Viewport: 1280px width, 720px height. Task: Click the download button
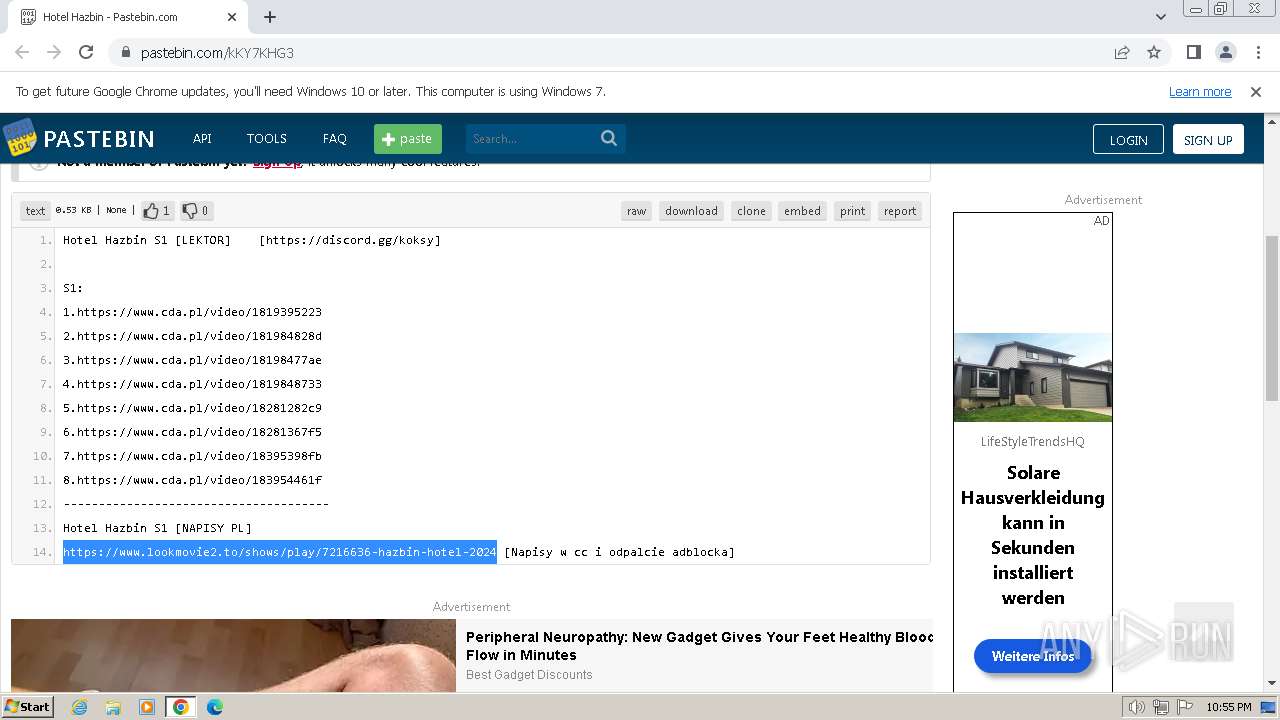pyautogui.click(x=691, y=211)
